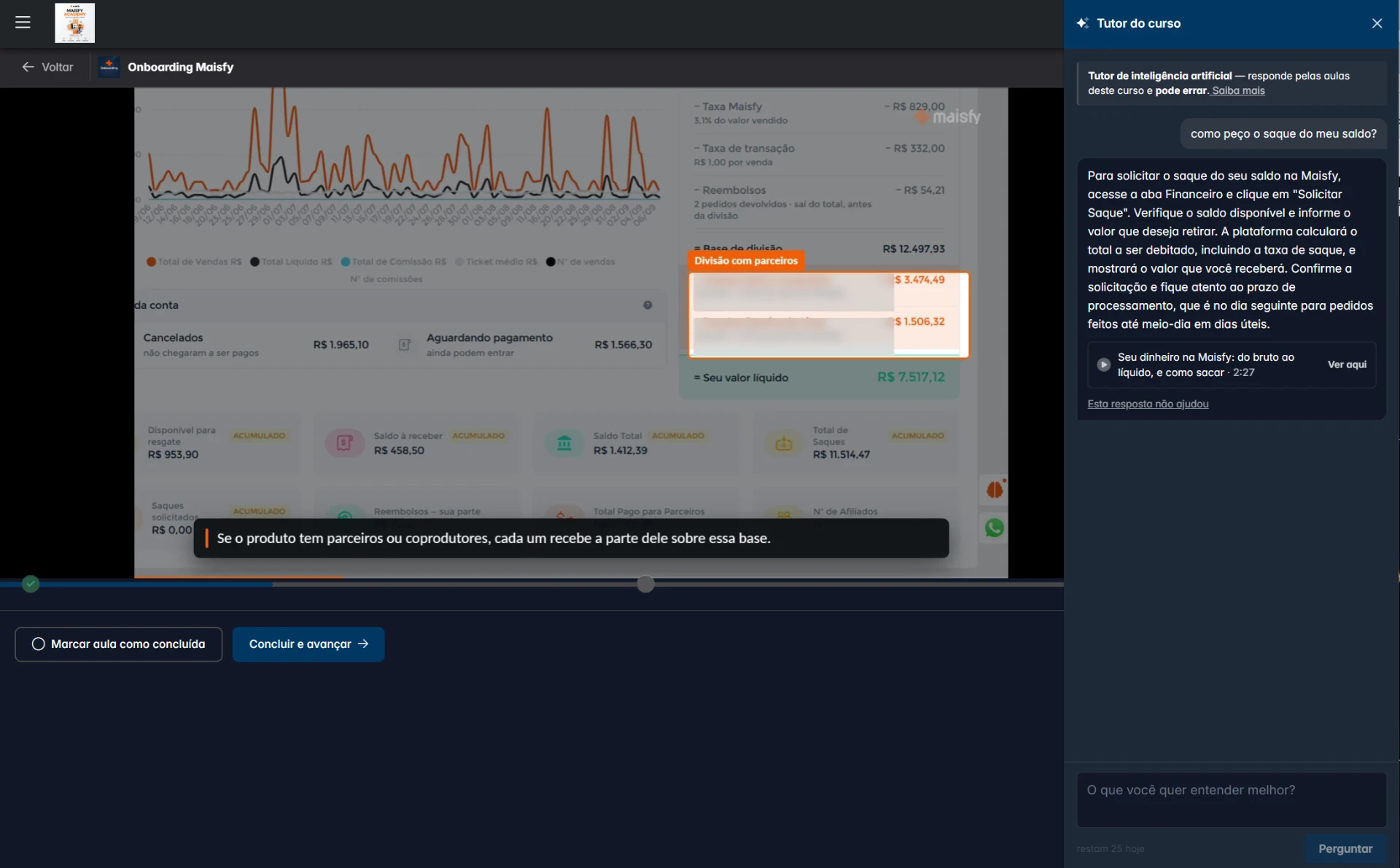The width and height of the screenshot is (1400, 868).
Task: Click the receipt icon beside Aguardando pagamento
Action: click(405, 345)
